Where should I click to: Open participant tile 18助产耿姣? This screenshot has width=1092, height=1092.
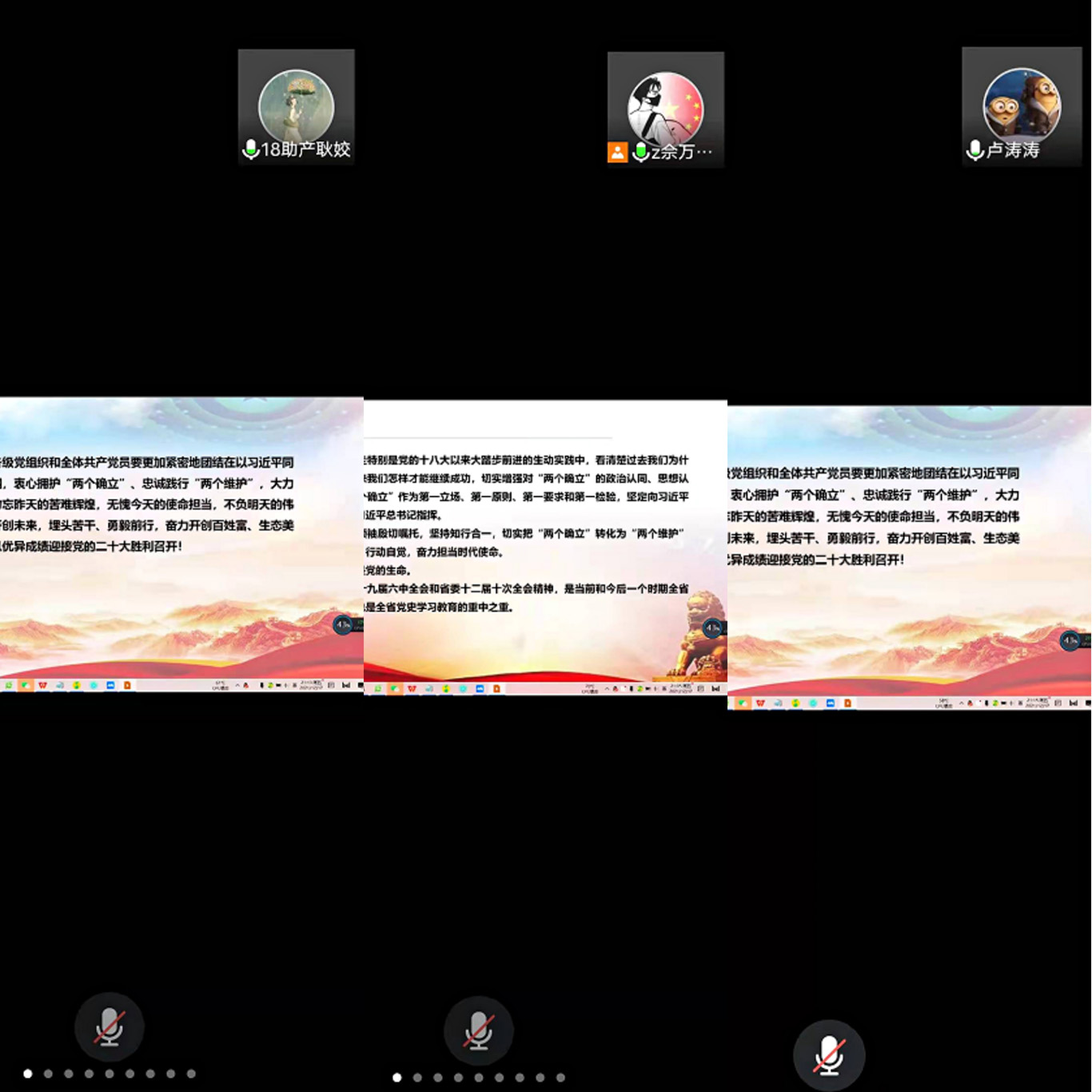(297, 107)
